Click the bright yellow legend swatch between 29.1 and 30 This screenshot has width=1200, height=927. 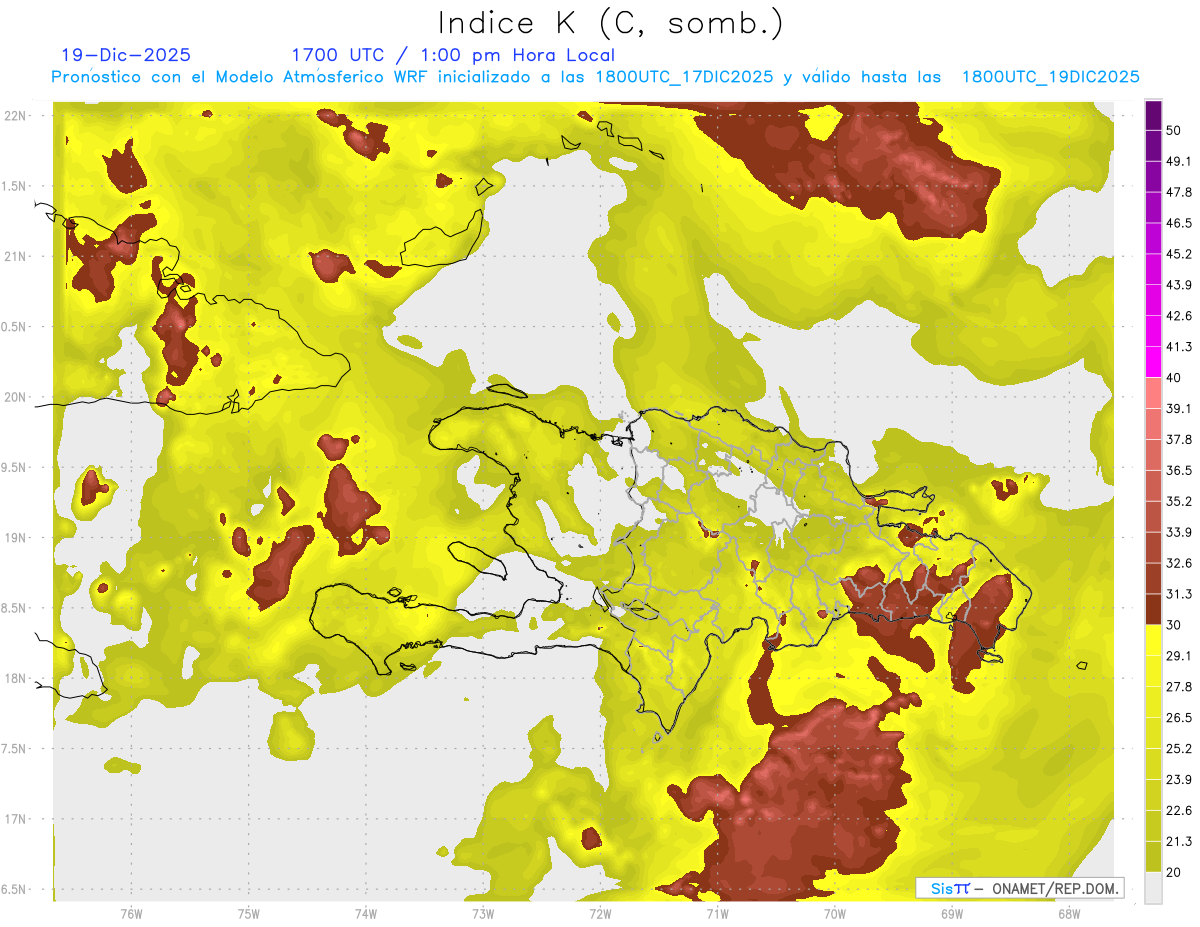pos(1153,640)
